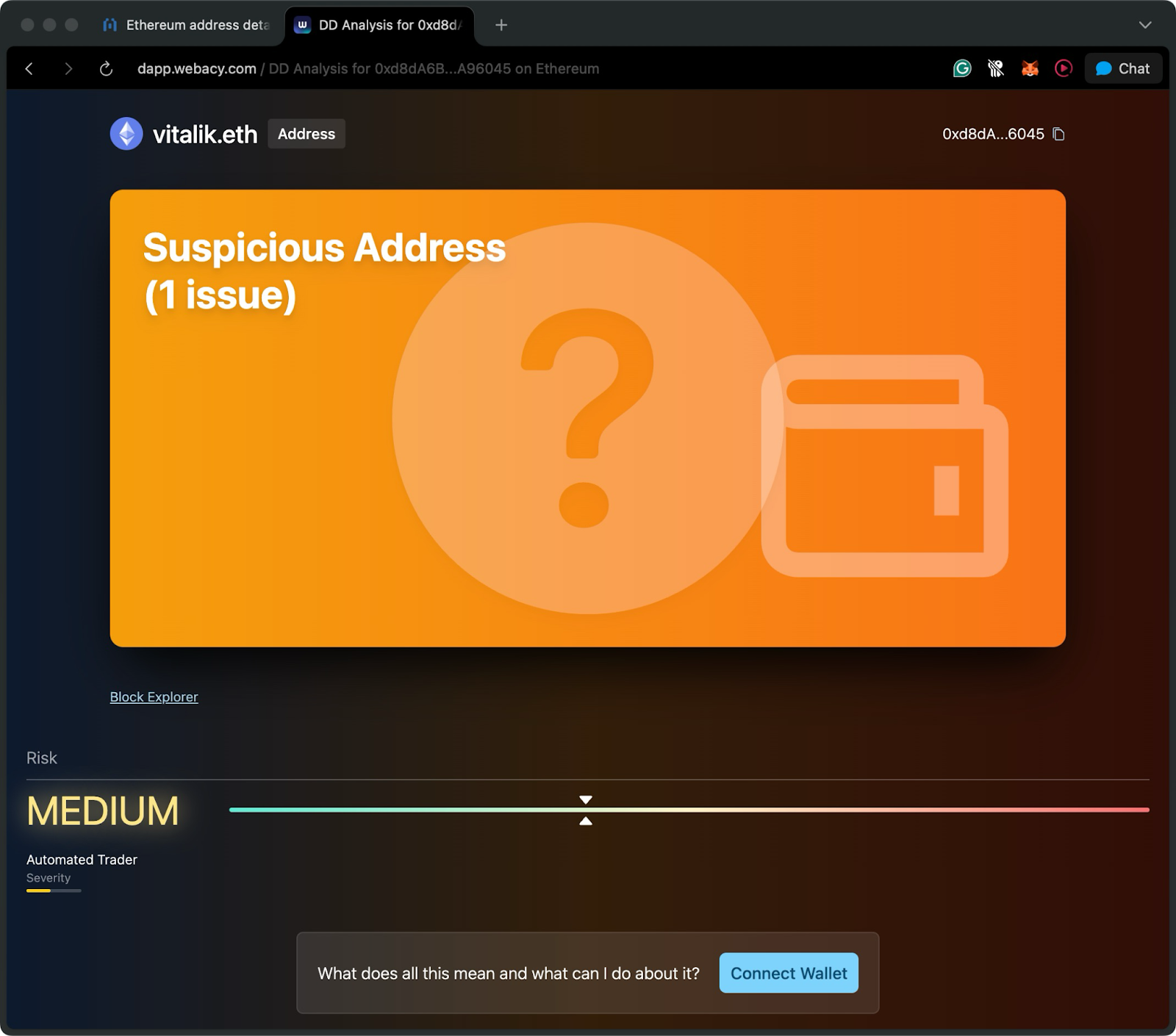Expand the chevron at the window's top right
Viewport: 1176px width, 1036px height.
pyautogui.click(x=1144, y=25)
